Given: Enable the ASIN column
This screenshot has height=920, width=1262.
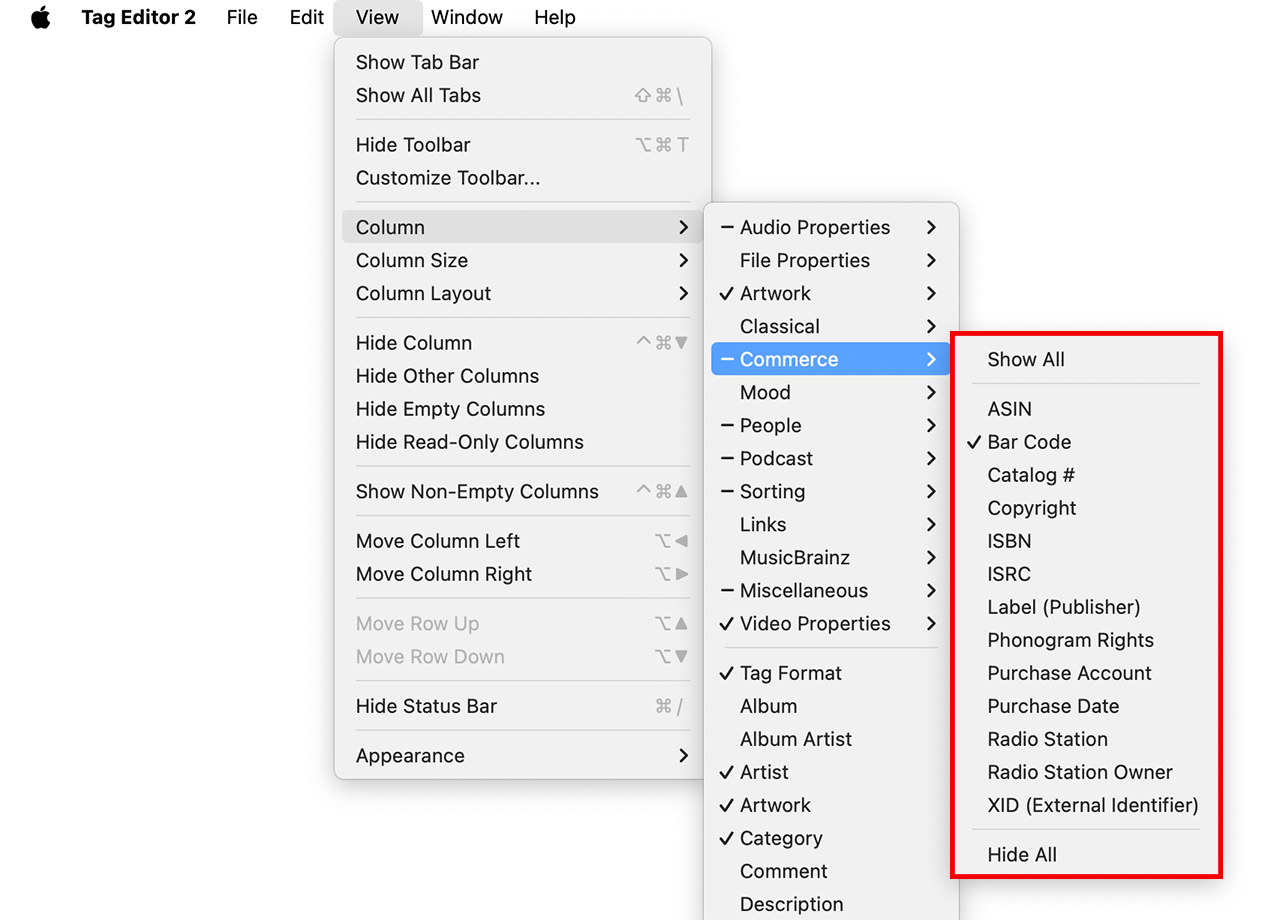Looking at the screenshot, I should (1085, 409).
